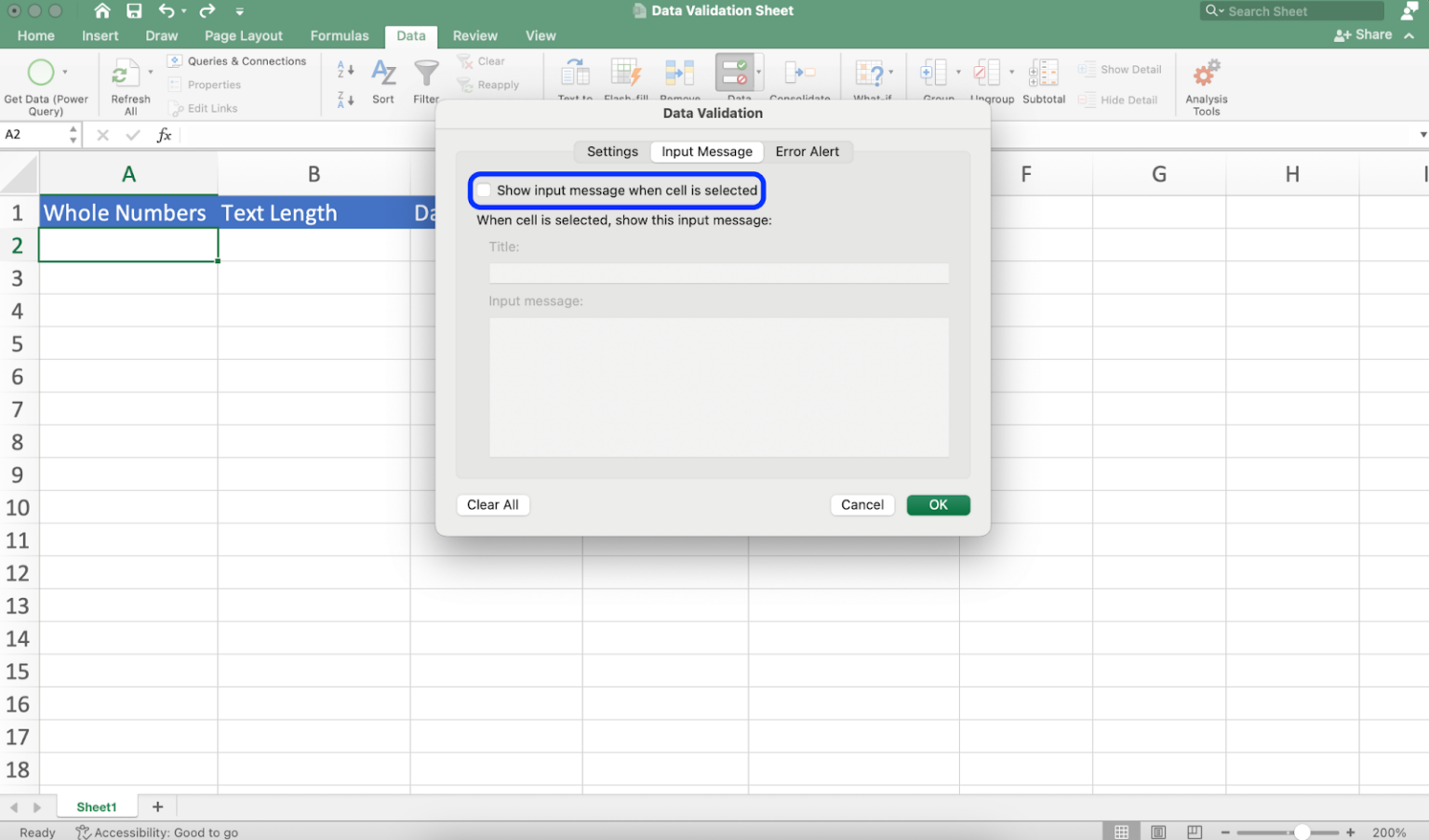Click the Clear All button
The height and width of the screenshot is (840, 1429).
coord(492,504)
